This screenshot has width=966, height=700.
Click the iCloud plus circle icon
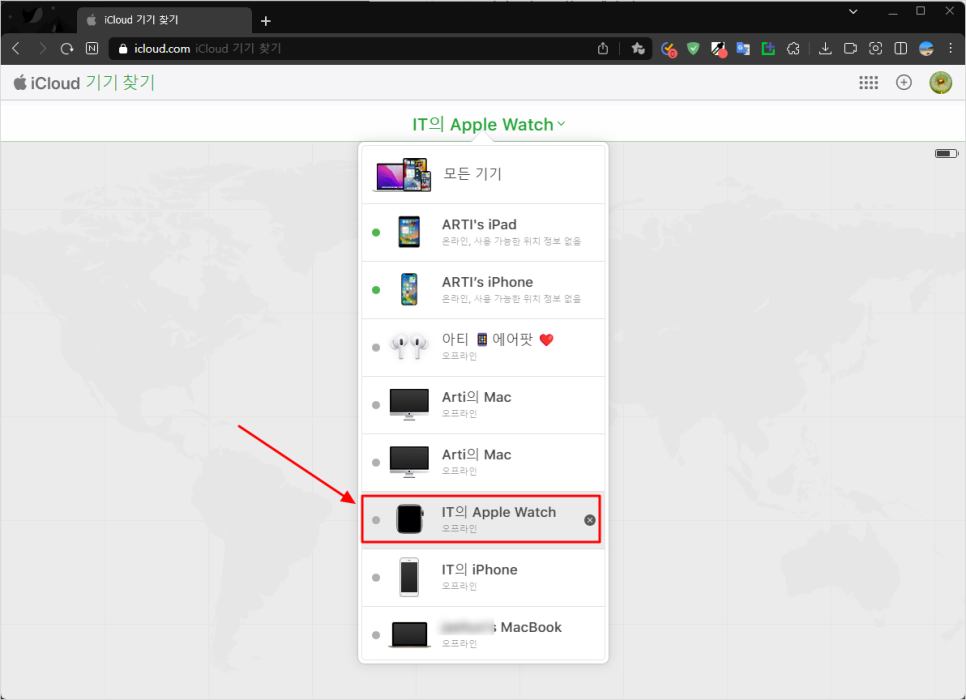coord(904,83)
